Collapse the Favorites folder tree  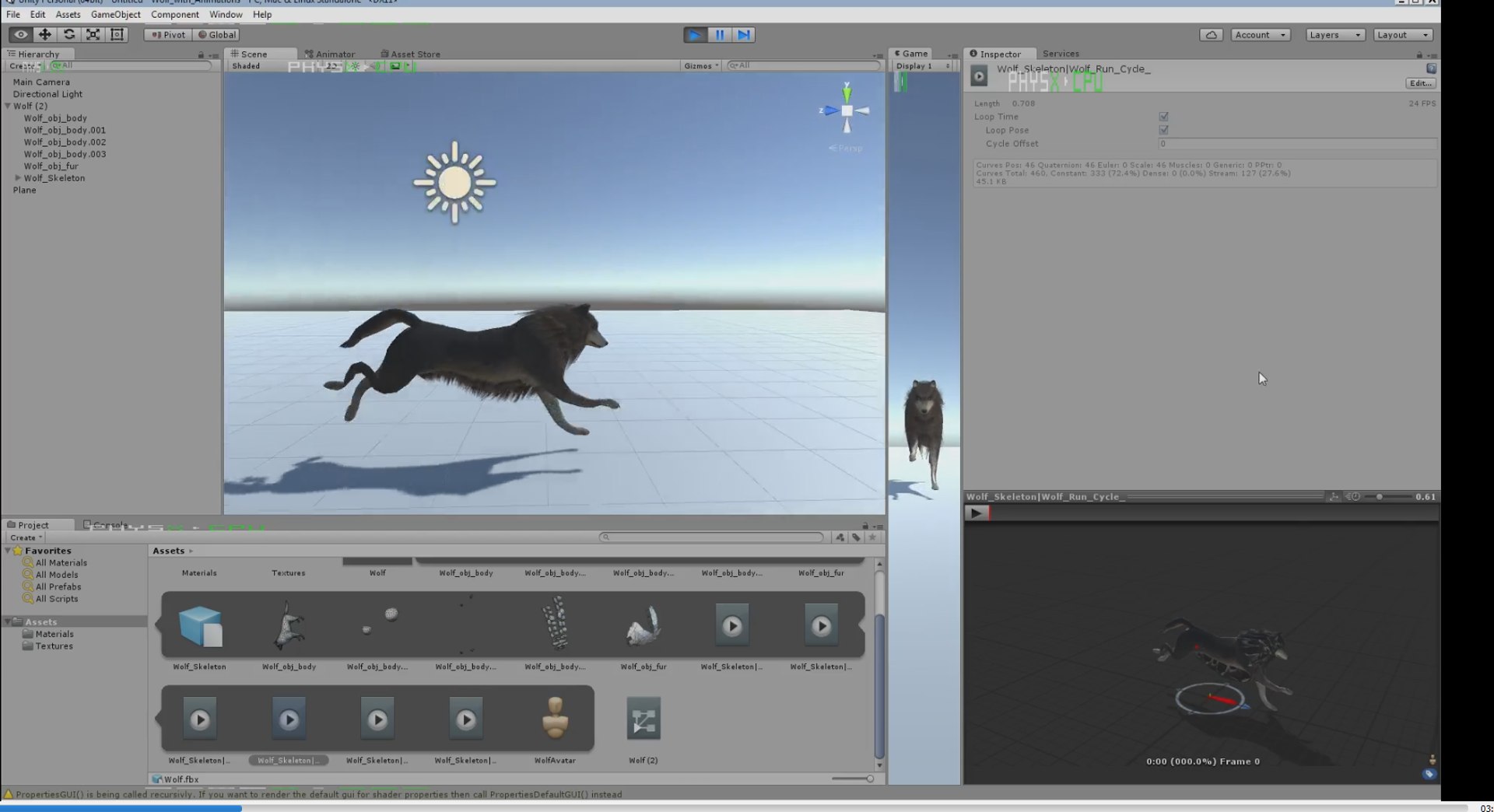pyautogui.click(x=8, y=551)
